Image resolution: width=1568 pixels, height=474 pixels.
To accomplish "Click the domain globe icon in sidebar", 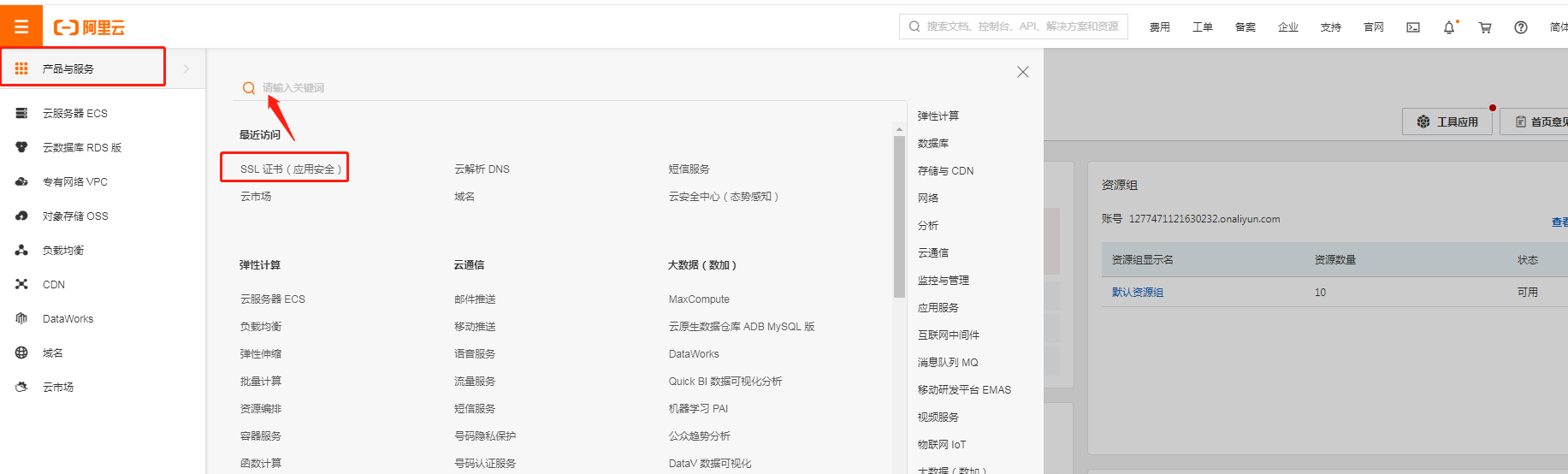I will click(x=21, y=353).
